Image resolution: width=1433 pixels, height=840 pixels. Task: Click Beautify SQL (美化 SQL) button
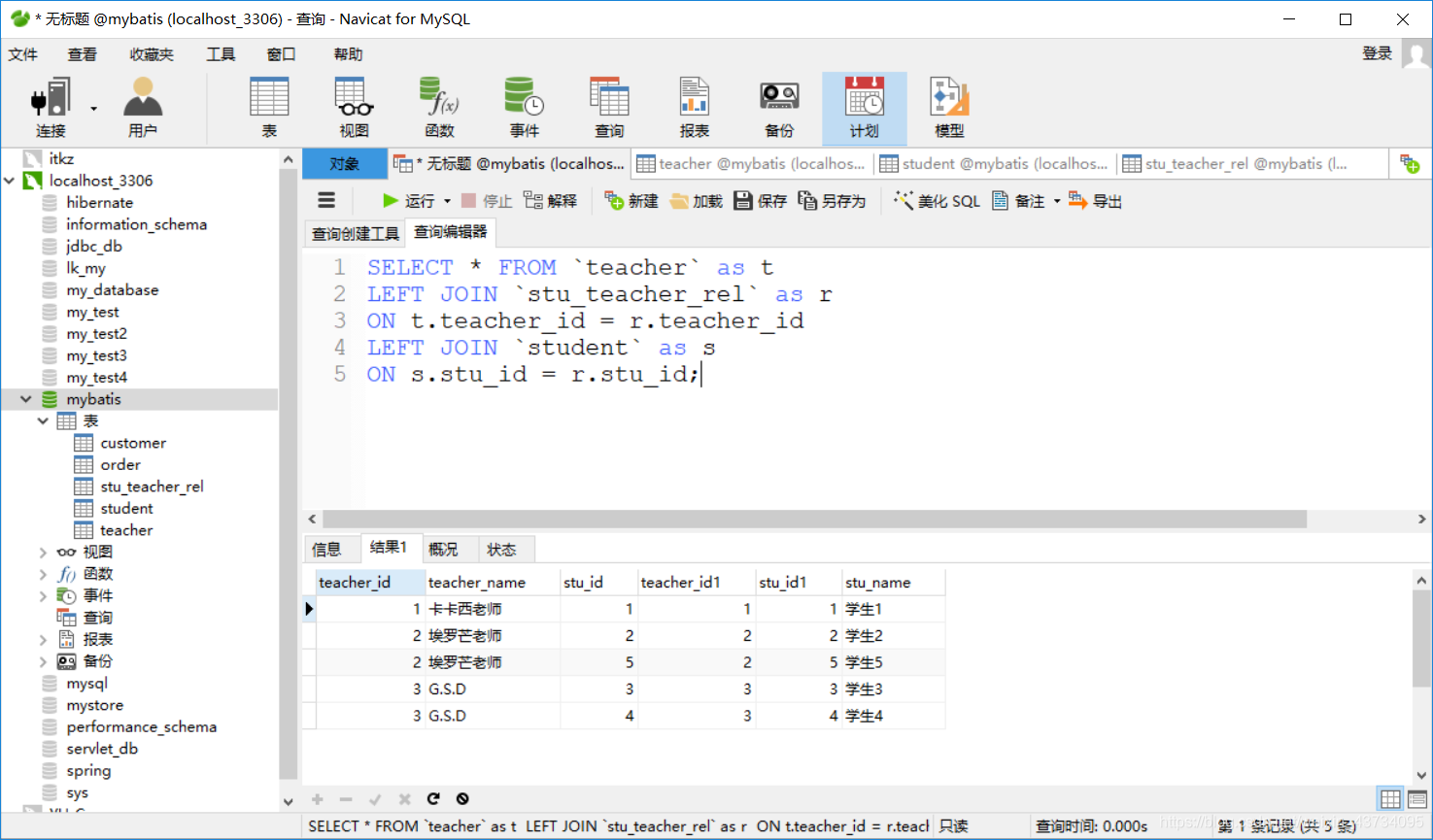(x=937, y=201)
